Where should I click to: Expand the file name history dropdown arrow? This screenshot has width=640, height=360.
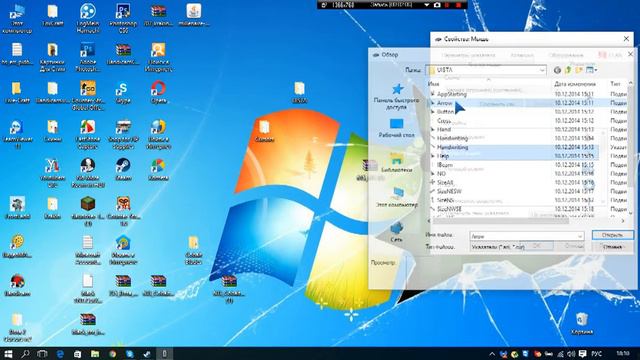pyautogui.click(x=580, y=236)
